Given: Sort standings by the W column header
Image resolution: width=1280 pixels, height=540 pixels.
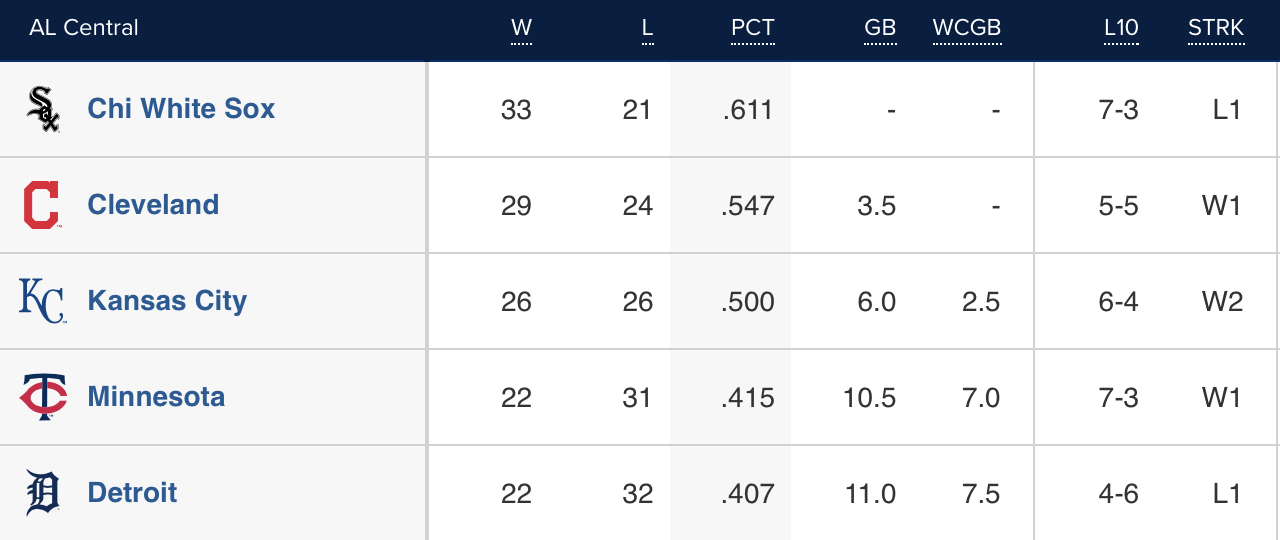Looking at the screenshot, I should (x=521, y=28).
